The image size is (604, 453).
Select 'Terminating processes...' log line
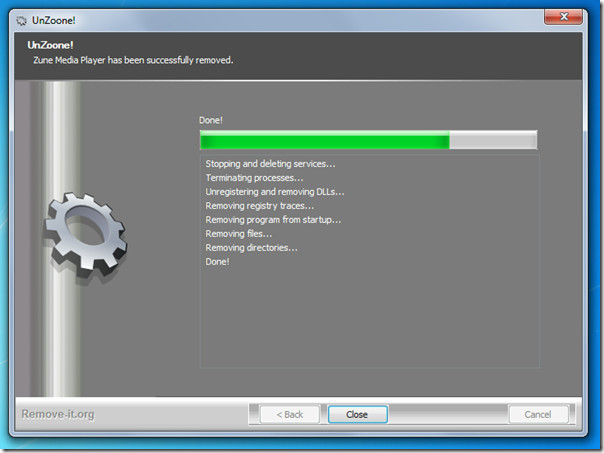[x=254, y=178]
